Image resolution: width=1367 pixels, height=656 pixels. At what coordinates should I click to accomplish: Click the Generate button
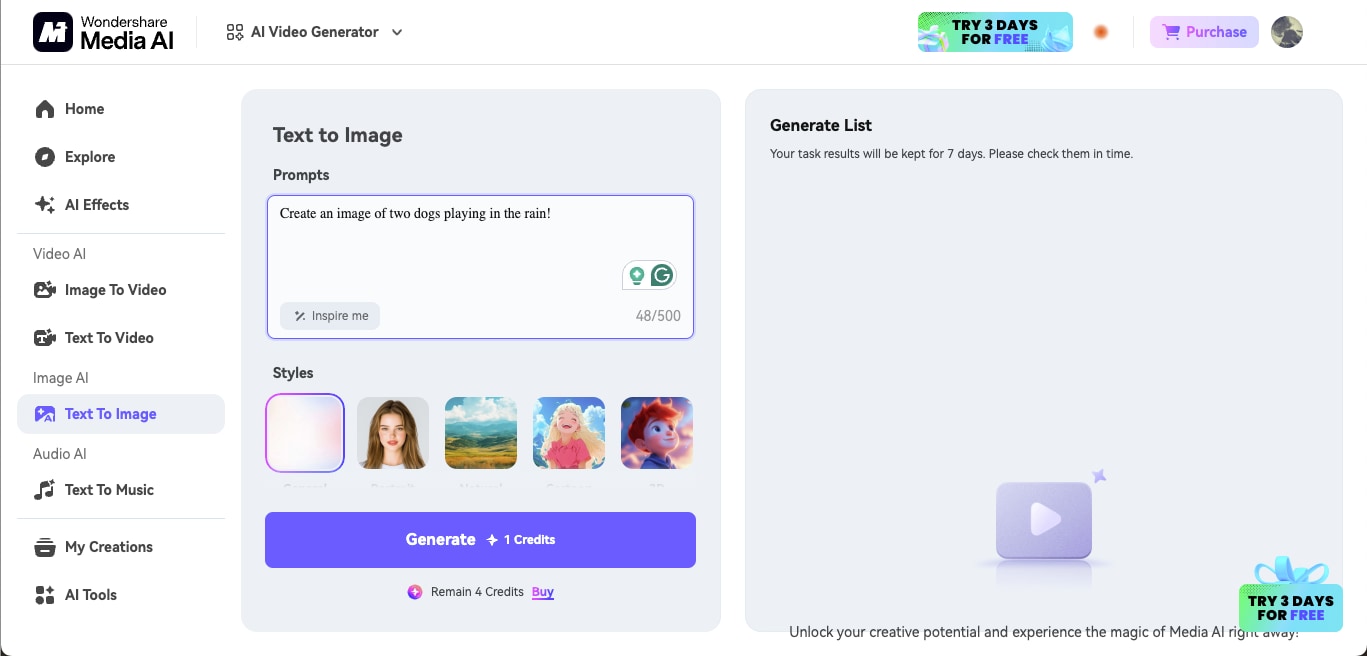tap(480, 540)
